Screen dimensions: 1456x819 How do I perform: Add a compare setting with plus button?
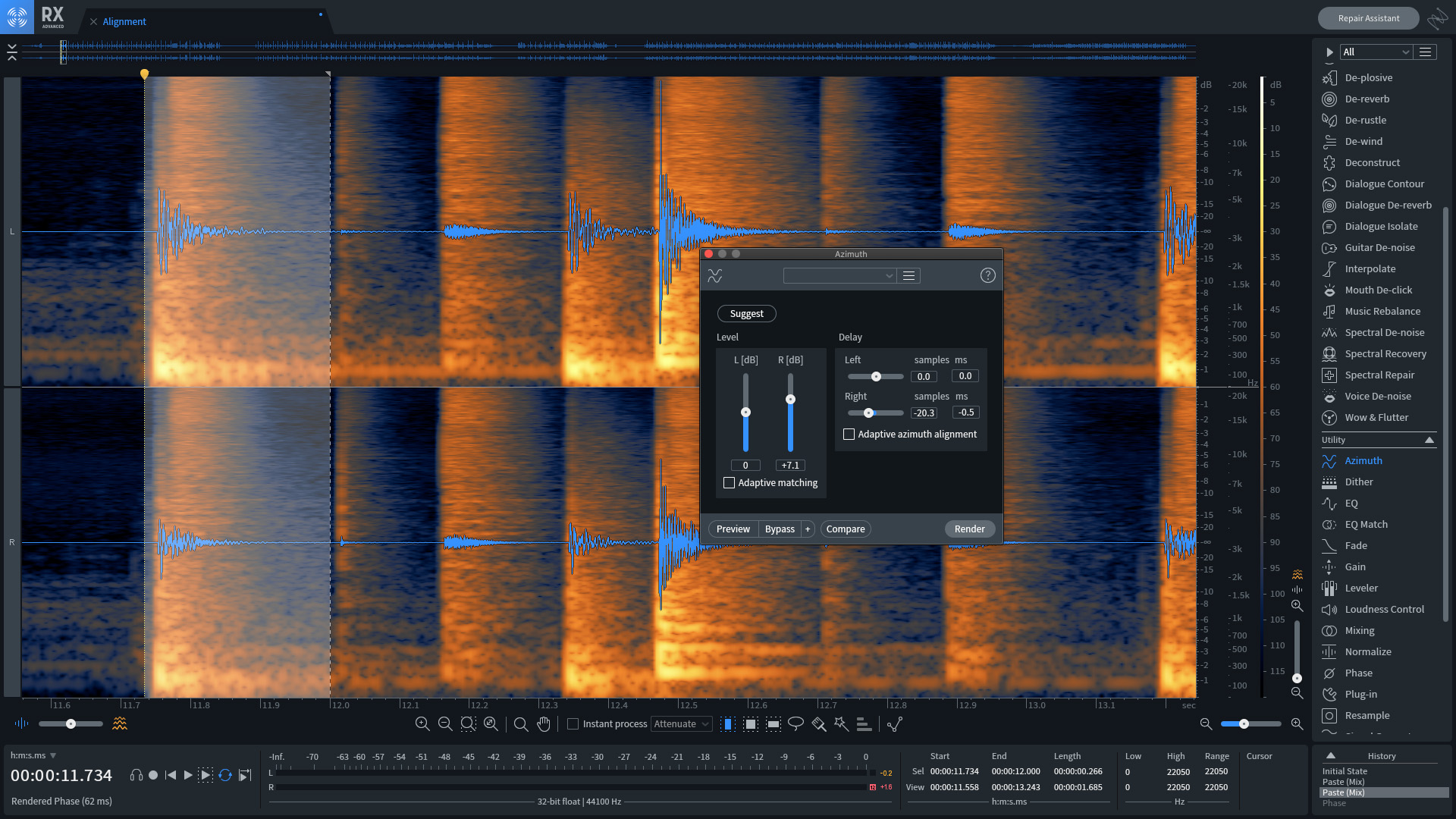[x=808, y=529]
